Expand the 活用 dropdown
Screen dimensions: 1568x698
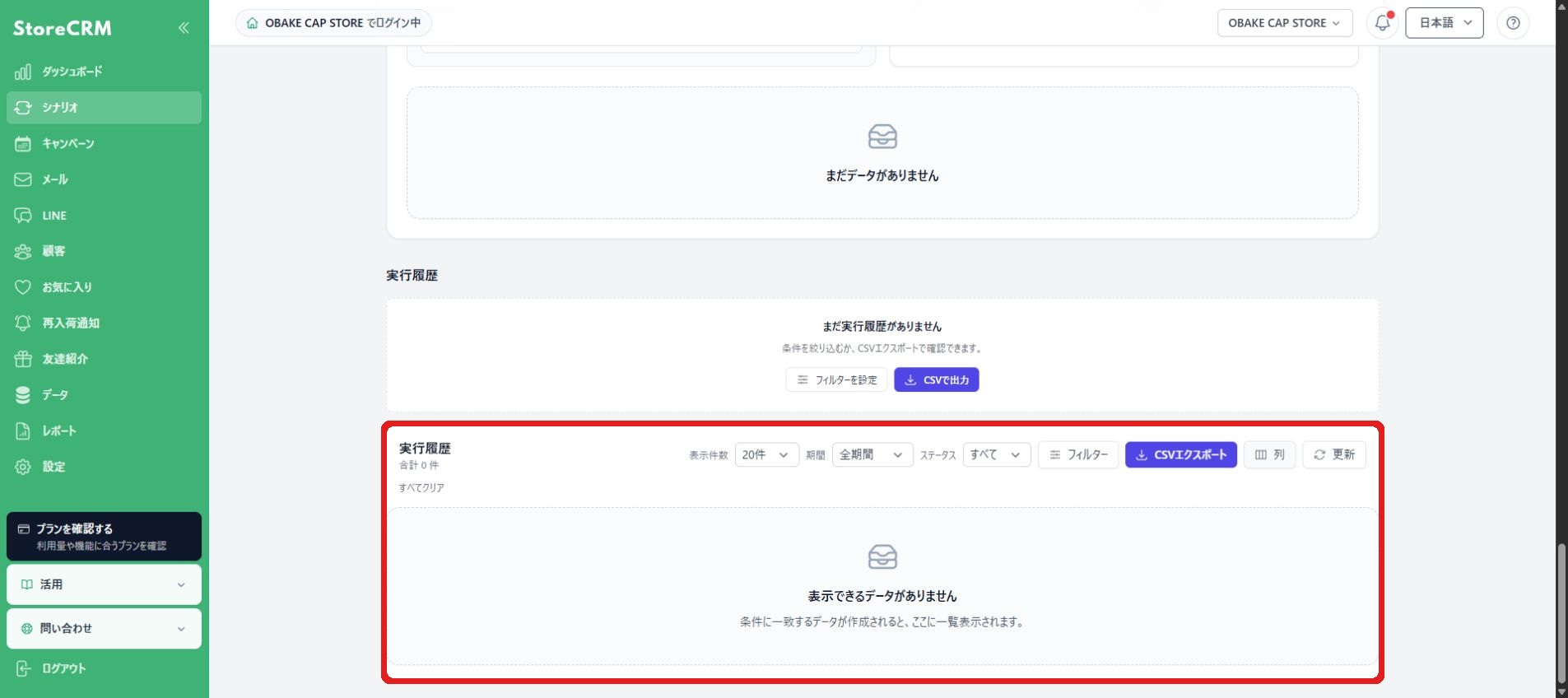point(104,584)
